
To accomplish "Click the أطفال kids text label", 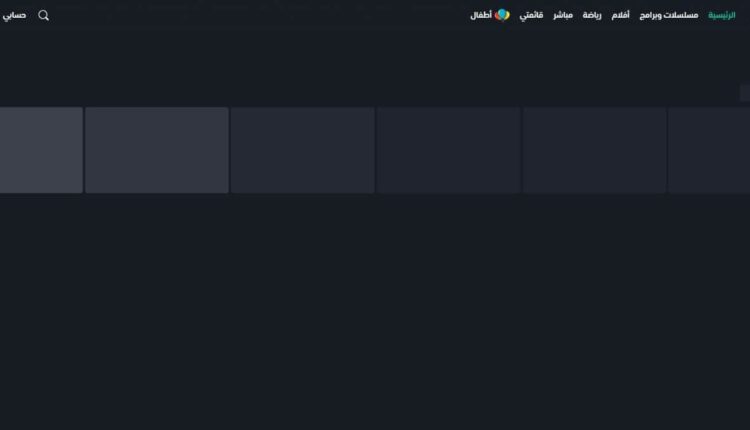I will pyautogui.click(x=481, y=15).
